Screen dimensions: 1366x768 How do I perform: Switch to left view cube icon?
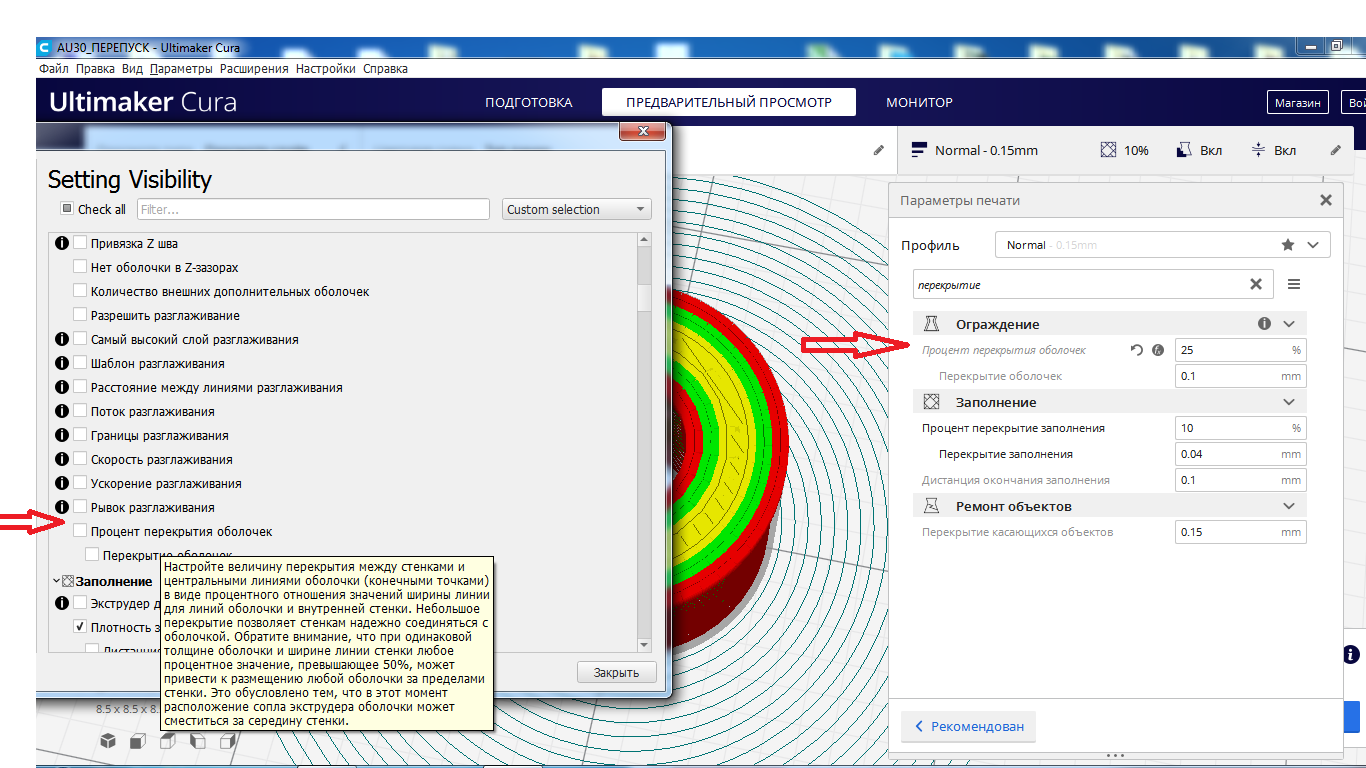(x=198, y=741)
